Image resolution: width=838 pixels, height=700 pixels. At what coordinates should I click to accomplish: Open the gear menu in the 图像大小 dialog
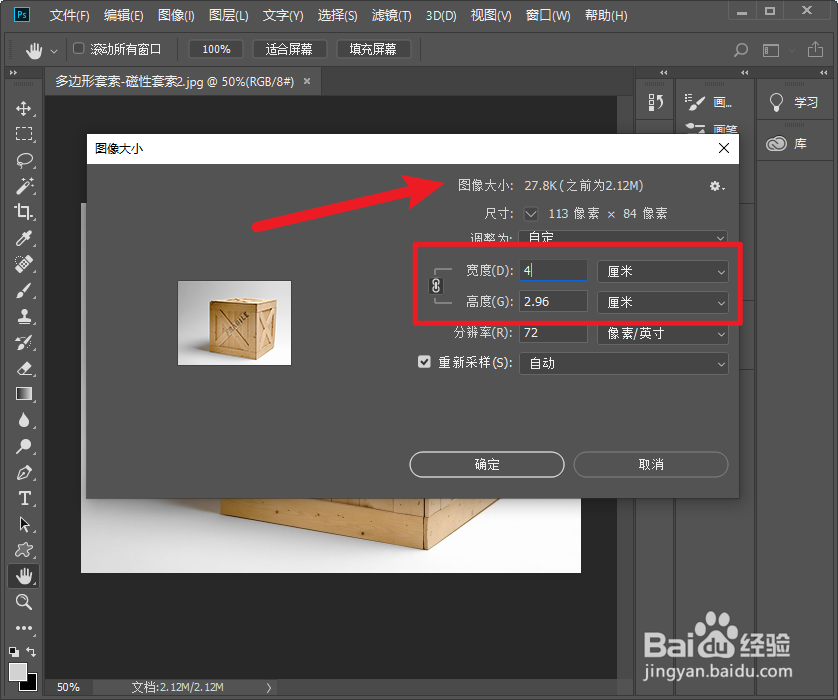pyautogui.click(x=717, y=186)
